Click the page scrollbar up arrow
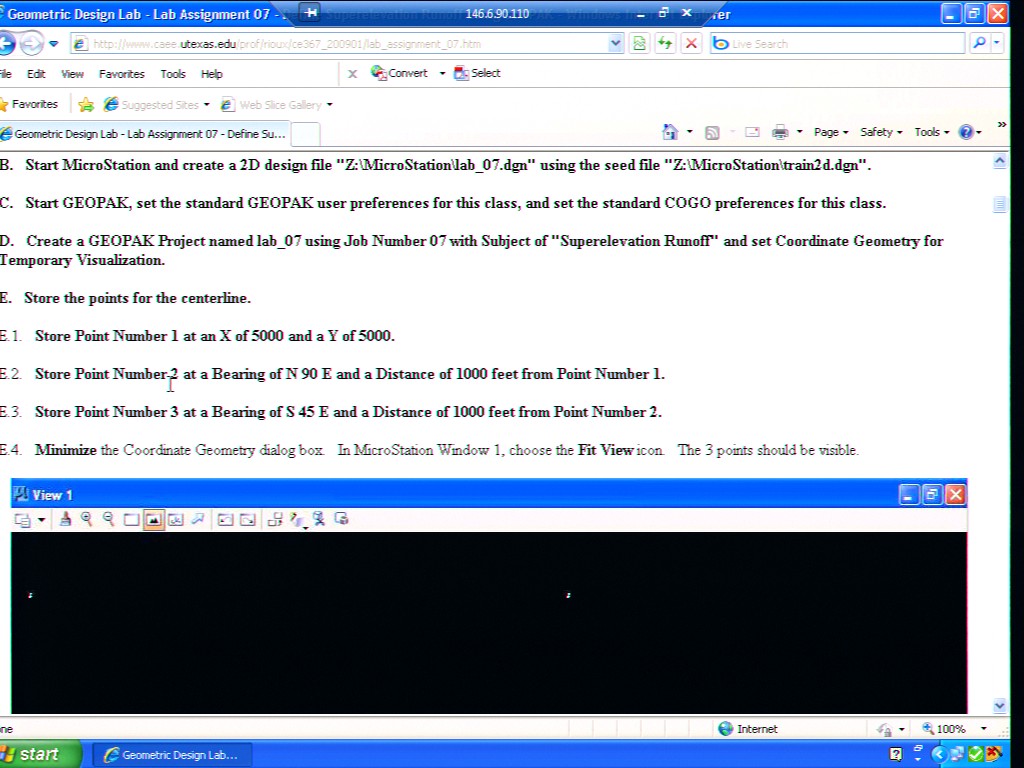Viewport: 1024px width, 768px height. (999, 161)
